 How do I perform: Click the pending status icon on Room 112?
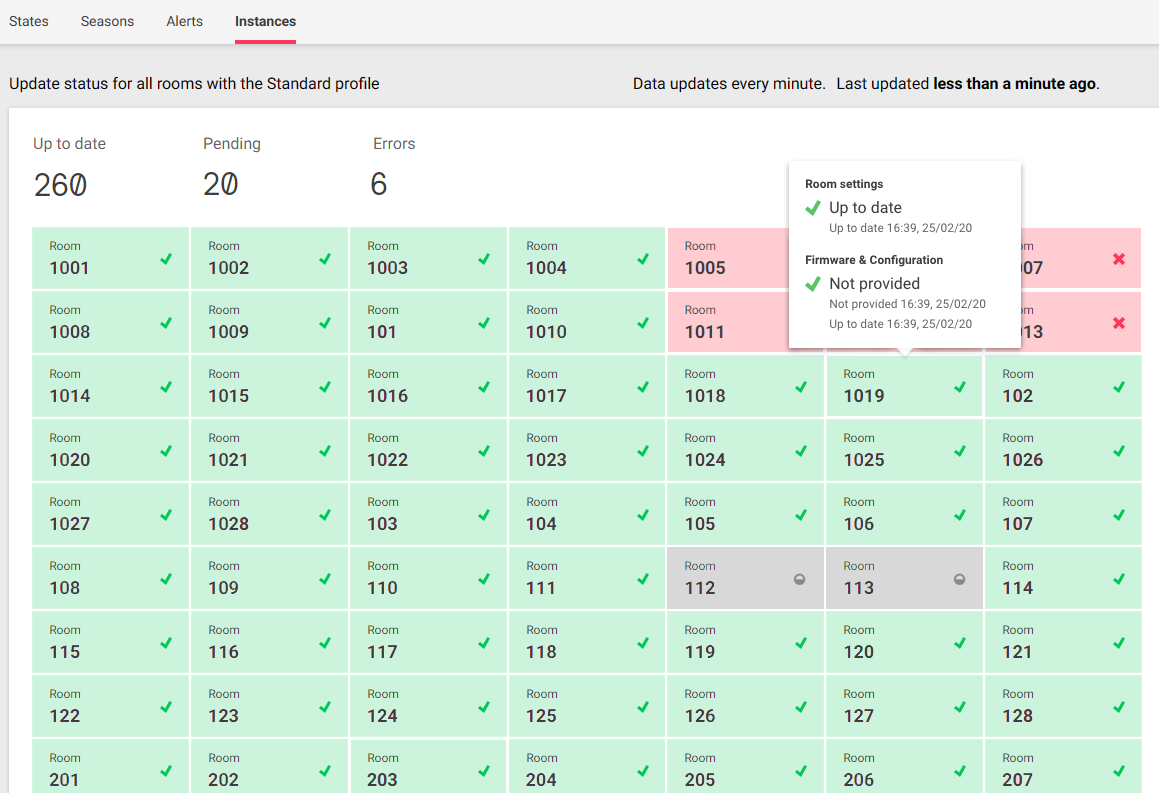pos(800,578)
